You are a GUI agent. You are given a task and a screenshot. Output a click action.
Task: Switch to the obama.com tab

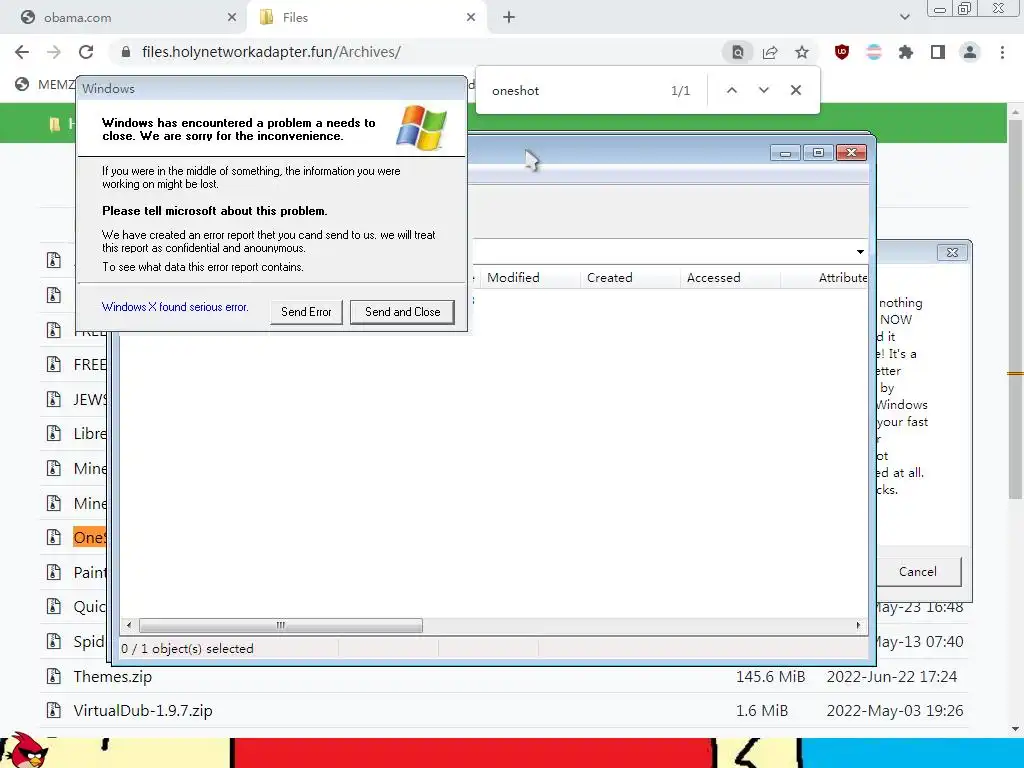(124, 18)
